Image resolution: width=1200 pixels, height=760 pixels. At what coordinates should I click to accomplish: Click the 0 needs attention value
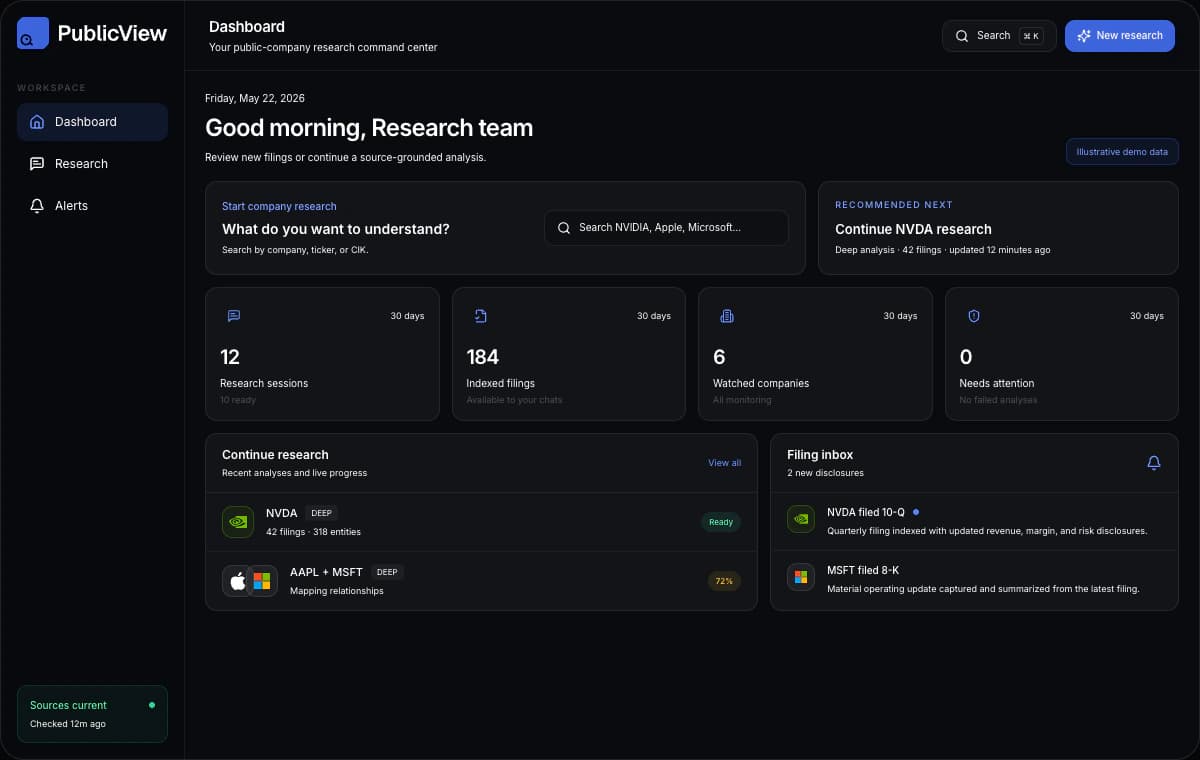coord(966,357)
